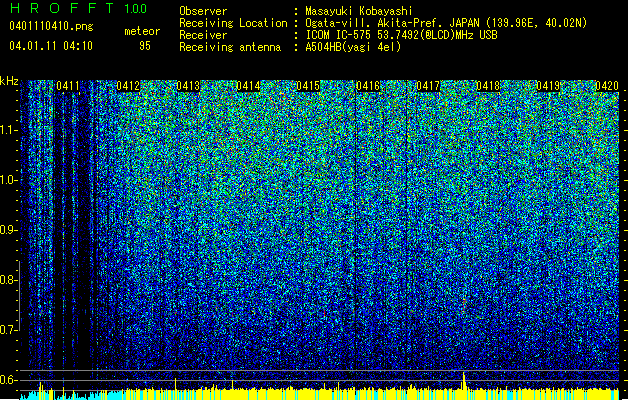The image size is (629, 400).
Task: Click the 0.8 kHz axis label
Action: tap(8, 280)
